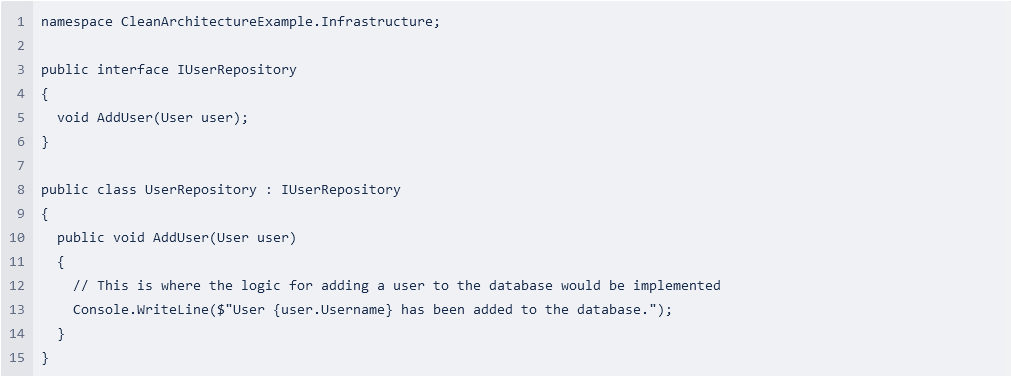This screenshot has height=376, width=1011.
Task: Click the closing brace on line 6
Action: (44, 142)
